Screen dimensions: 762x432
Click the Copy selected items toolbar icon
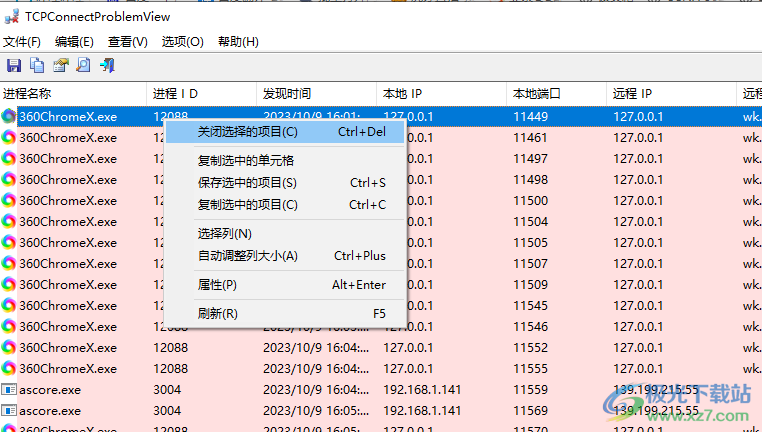point(37,65)
